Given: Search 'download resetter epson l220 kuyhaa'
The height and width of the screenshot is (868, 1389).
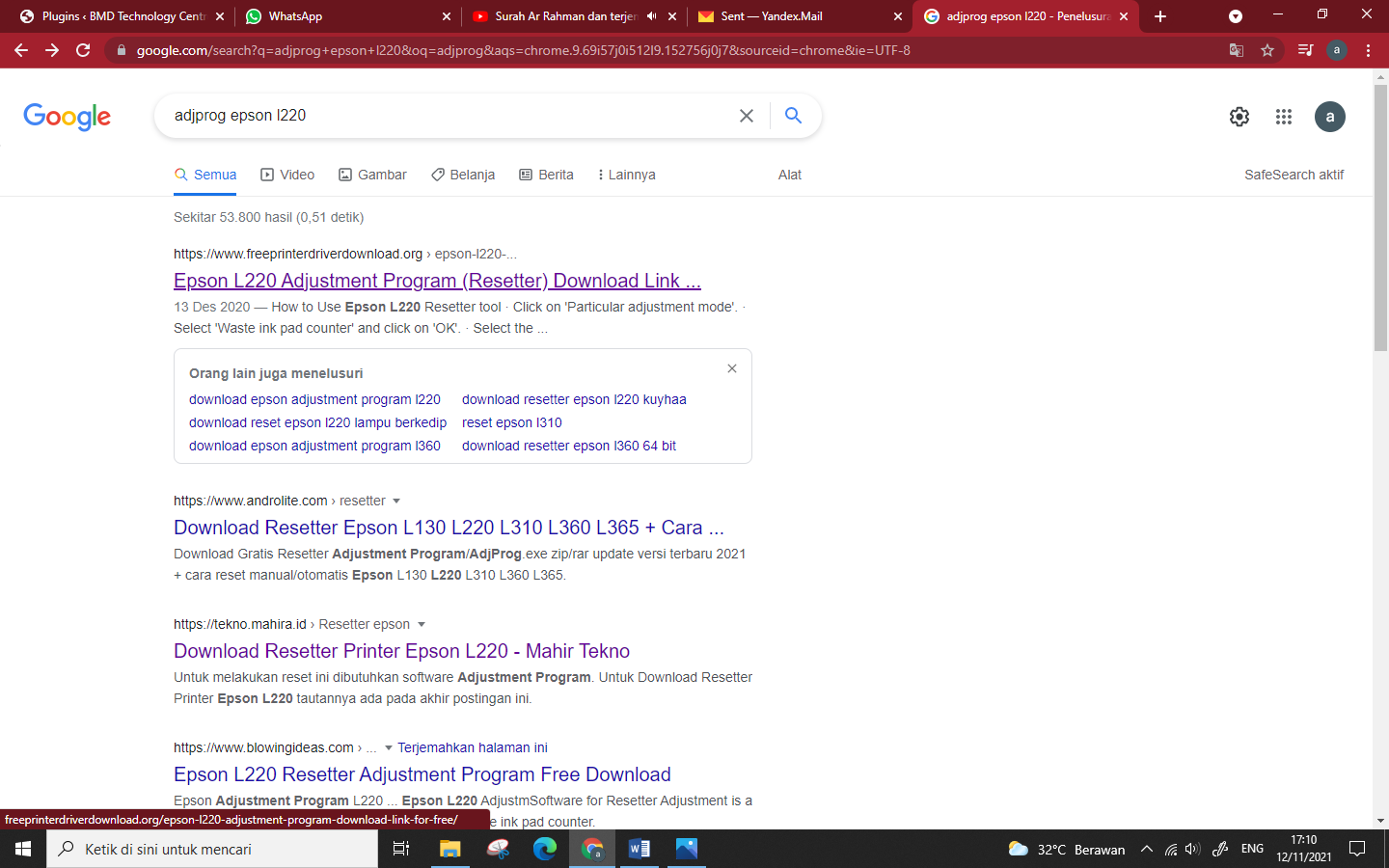Looking at the screenshot, I should pos(574,399).
